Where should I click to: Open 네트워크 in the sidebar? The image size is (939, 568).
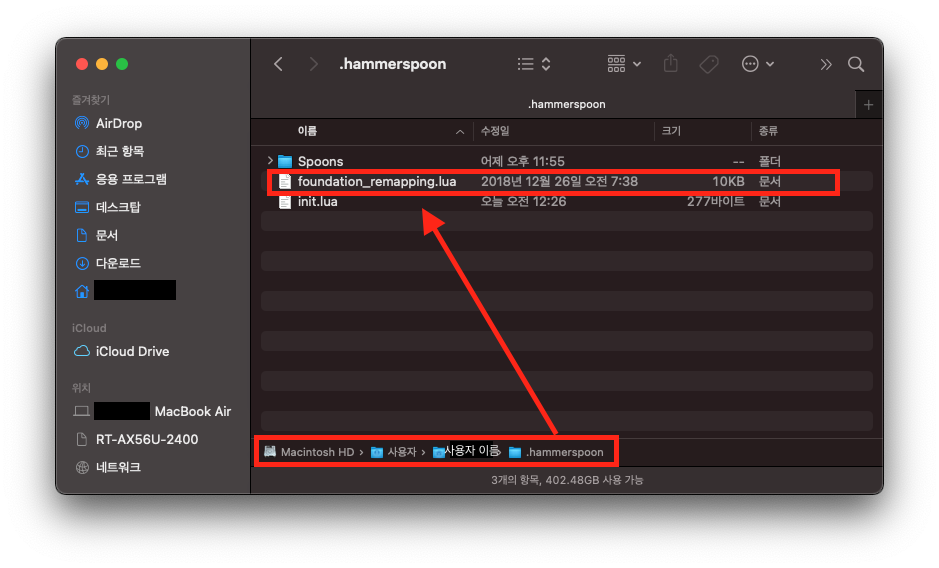(x=118, y=467)
